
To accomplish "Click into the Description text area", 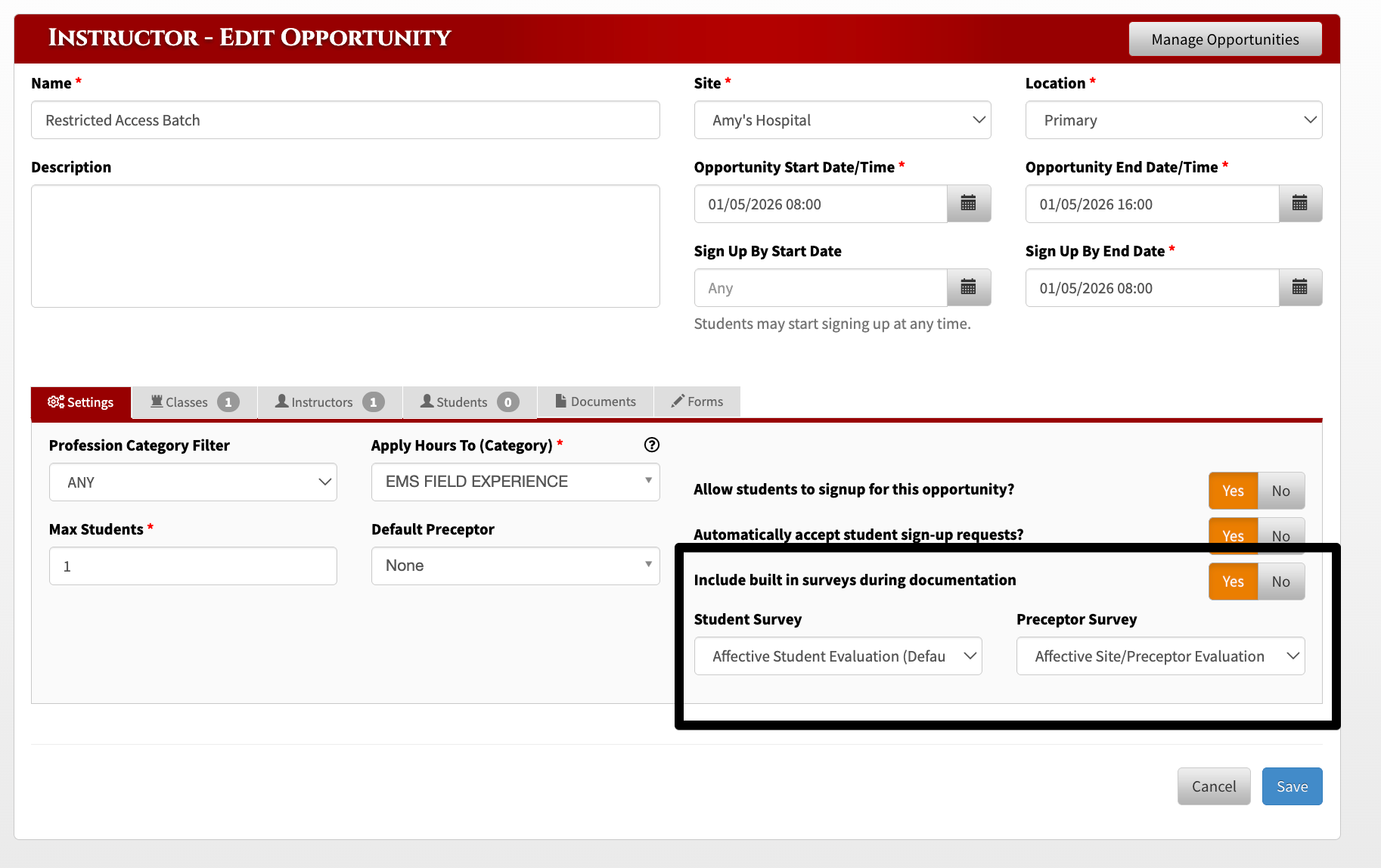I will click(345, 246).
